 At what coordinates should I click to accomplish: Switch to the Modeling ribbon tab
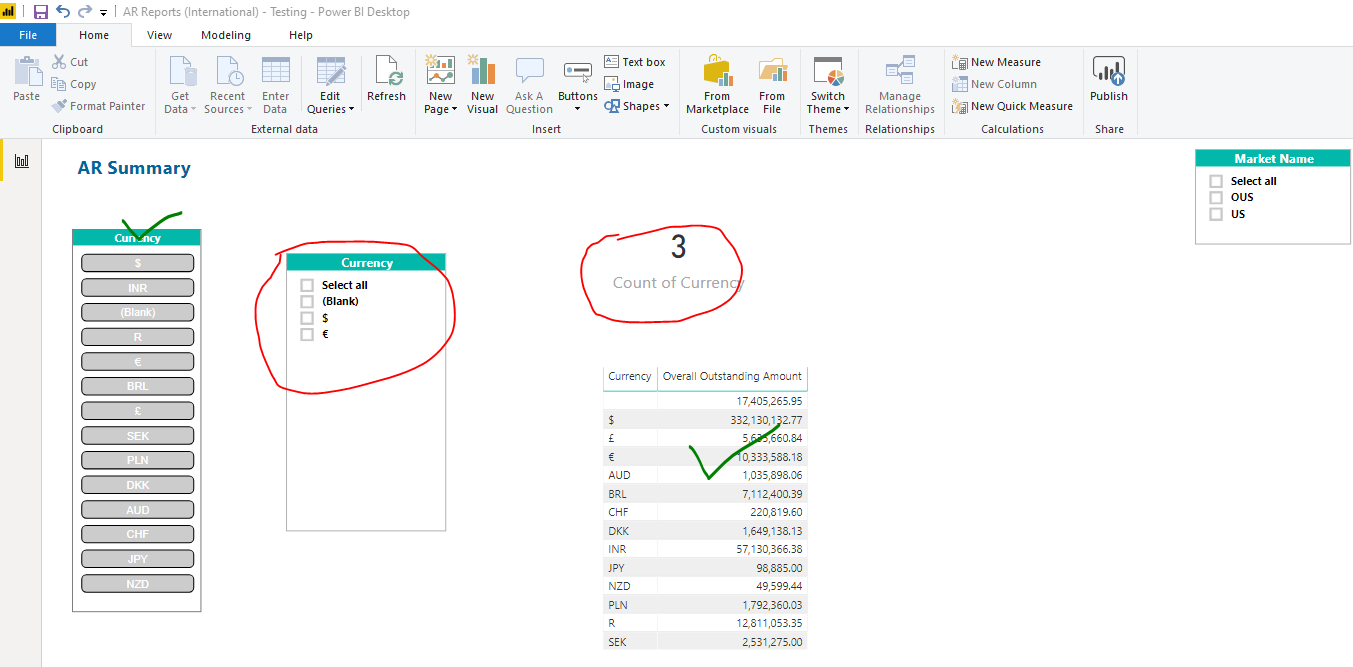[226, 35]
